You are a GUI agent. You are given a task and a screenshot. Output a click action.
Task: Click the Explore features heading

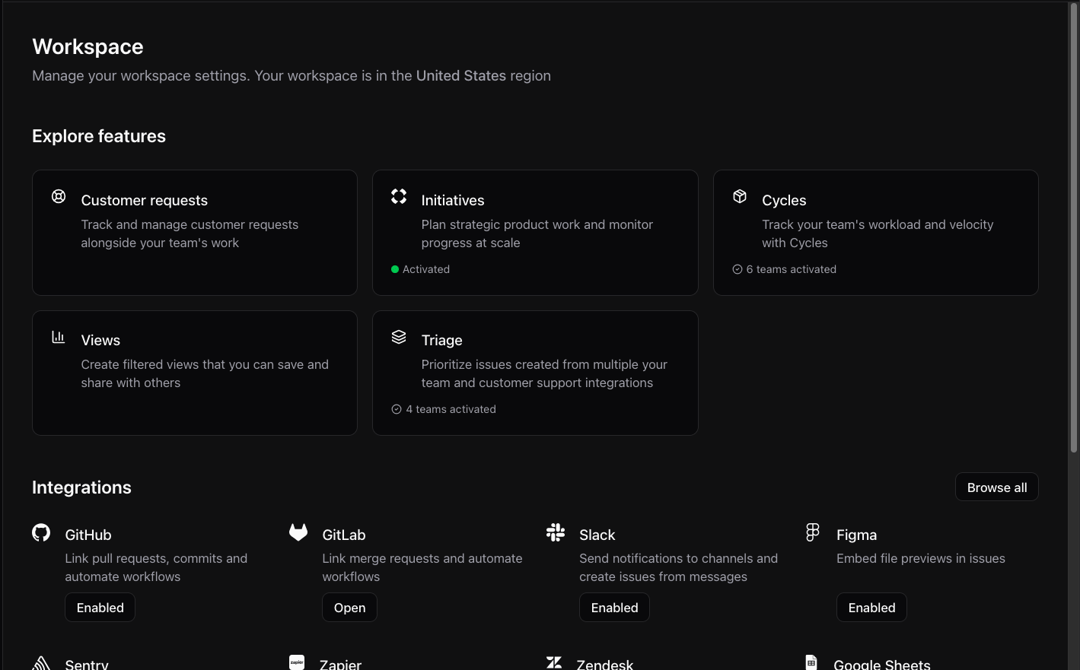(x=98, y=136)
